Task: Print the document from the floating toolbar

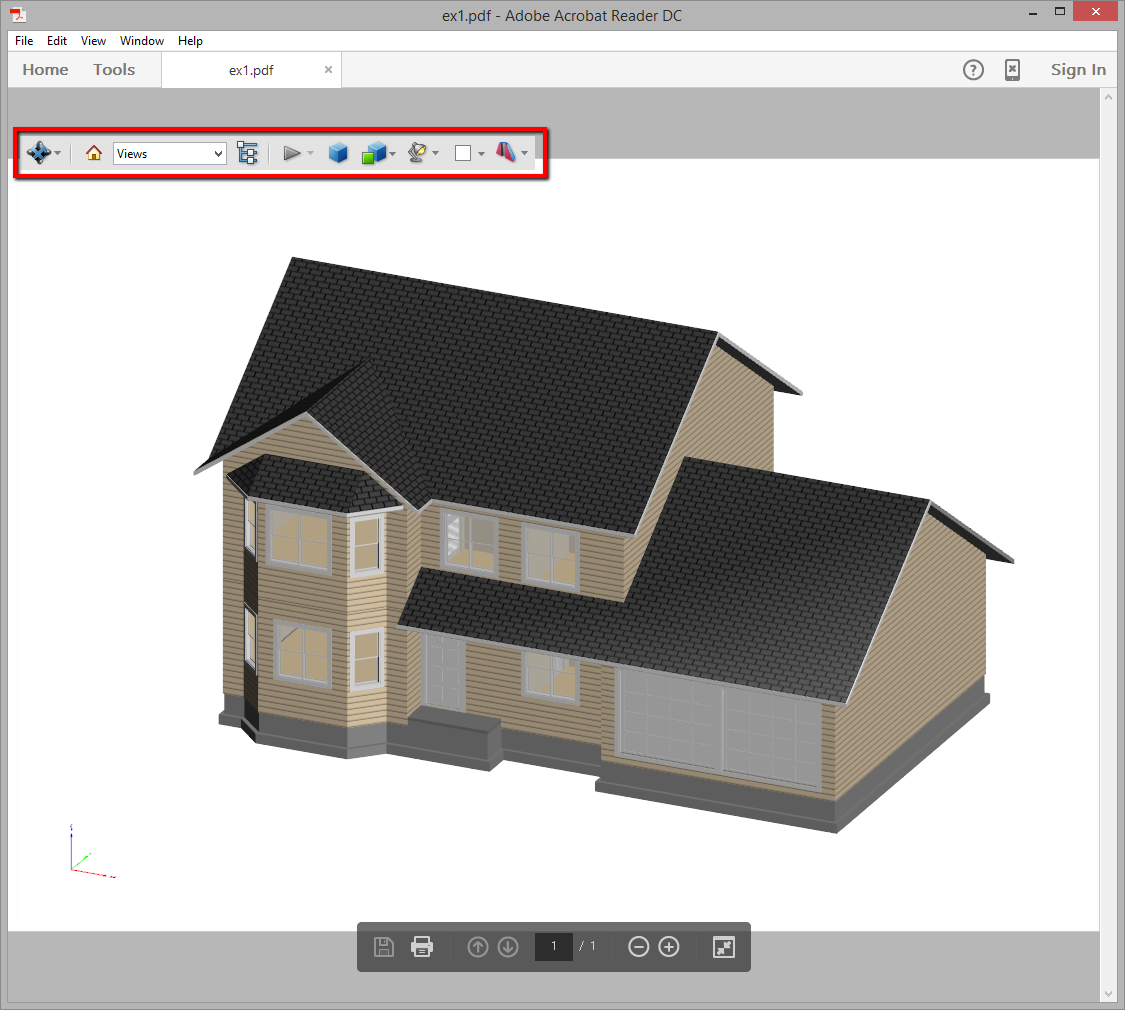Action: pyautogui.click(x=422, y=946)
